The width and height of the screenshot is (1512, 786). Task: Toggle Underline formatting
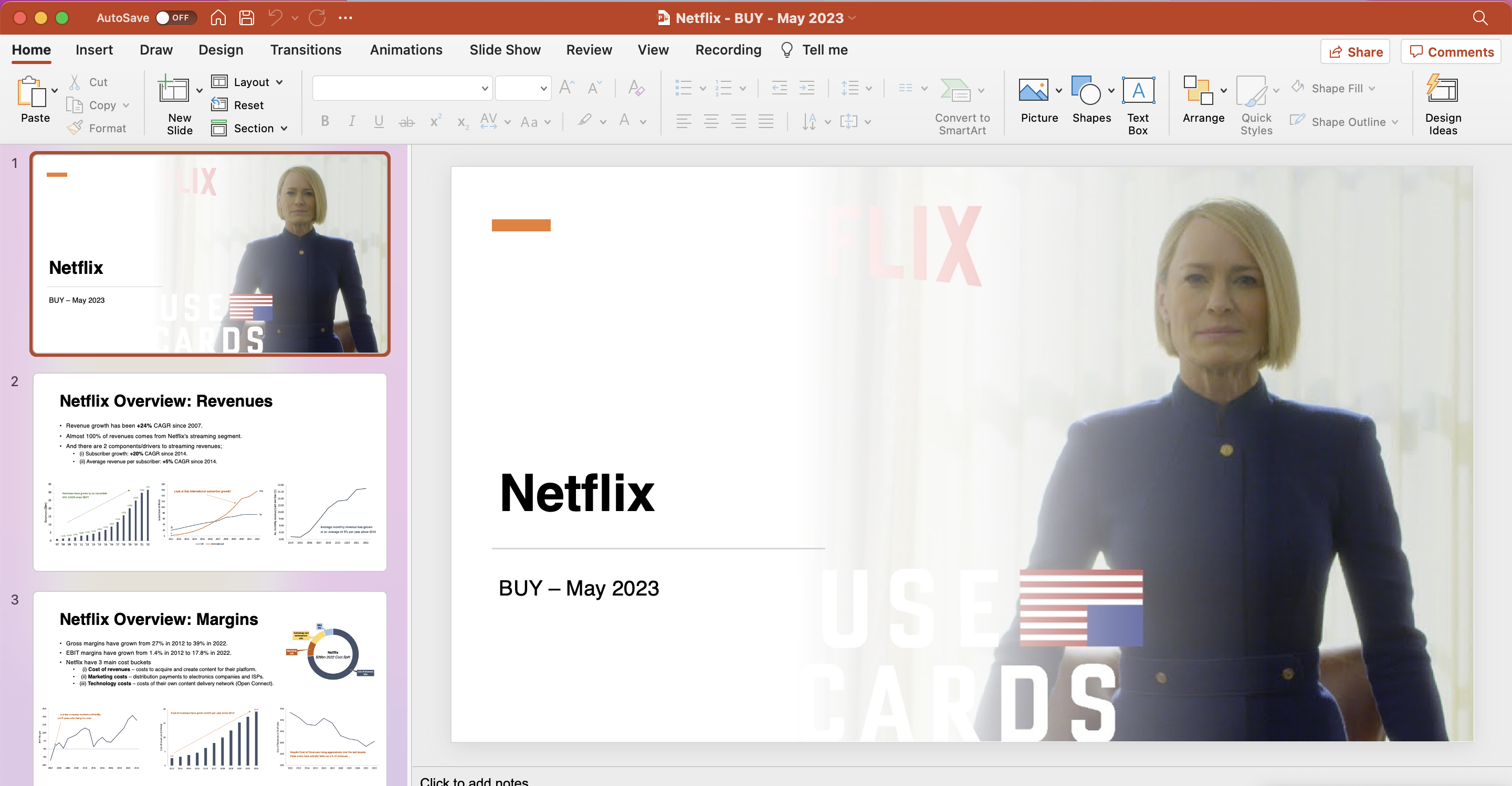(379, 121)
